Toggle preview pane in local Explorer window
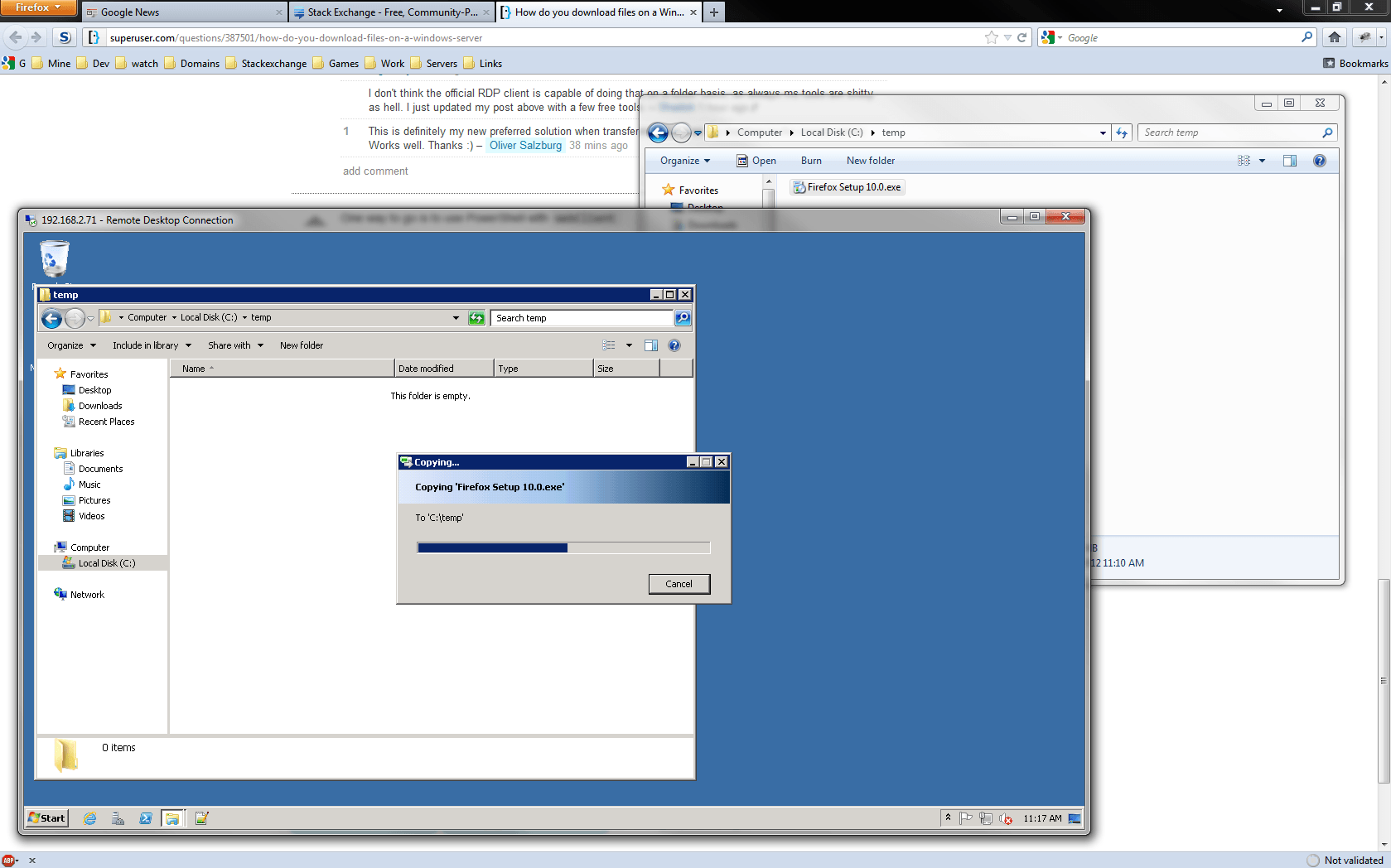 [x=1290, y=161]
